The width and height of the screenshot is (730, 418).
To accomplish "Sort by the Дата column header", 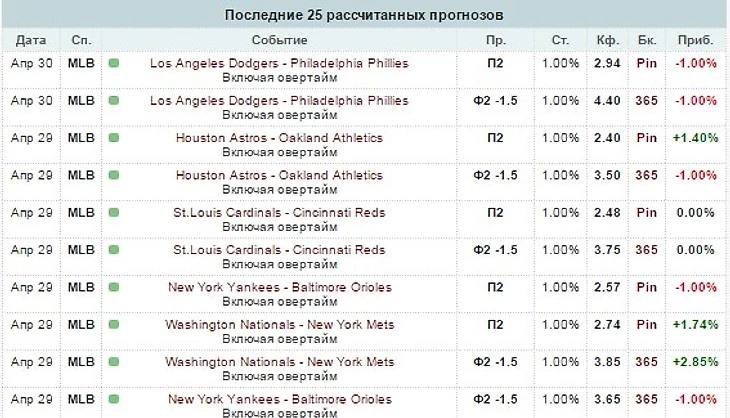I will [x=30, y=40].
